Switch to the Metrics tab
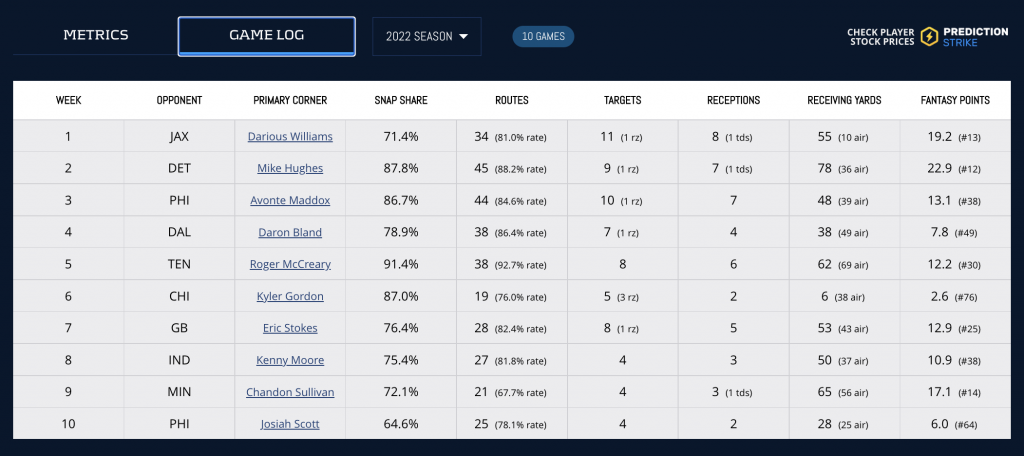Viewport: 1024px width, 456px height. tap(96, 35)
